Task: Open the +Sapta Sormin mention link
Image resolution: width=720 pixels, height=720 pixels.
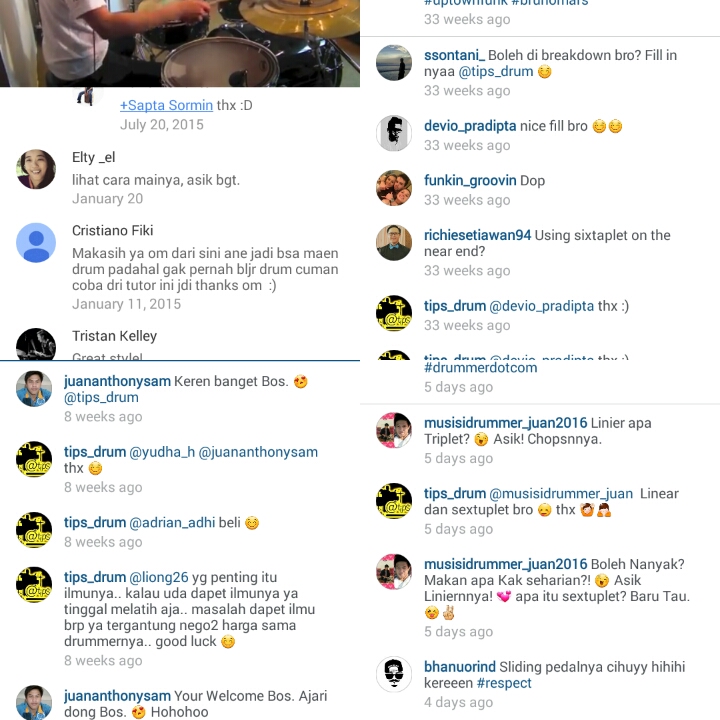Action: coord(166,105)
